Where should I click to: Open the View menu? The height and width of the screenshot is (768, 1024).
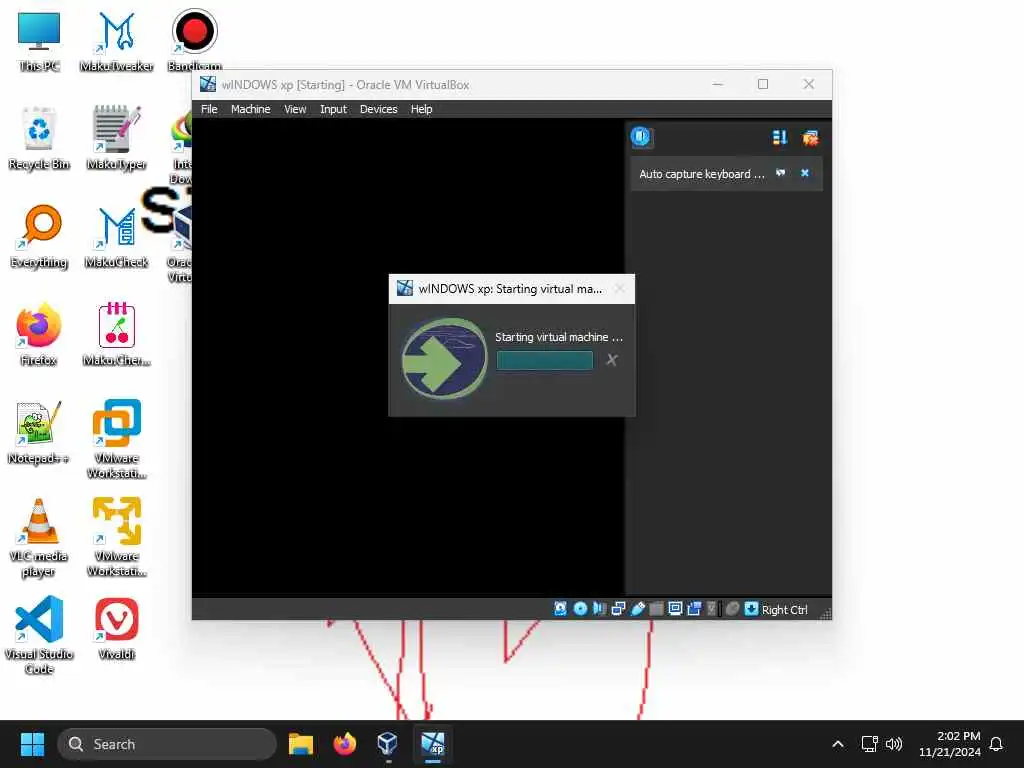pyautogui.click(x=295, y=109)
